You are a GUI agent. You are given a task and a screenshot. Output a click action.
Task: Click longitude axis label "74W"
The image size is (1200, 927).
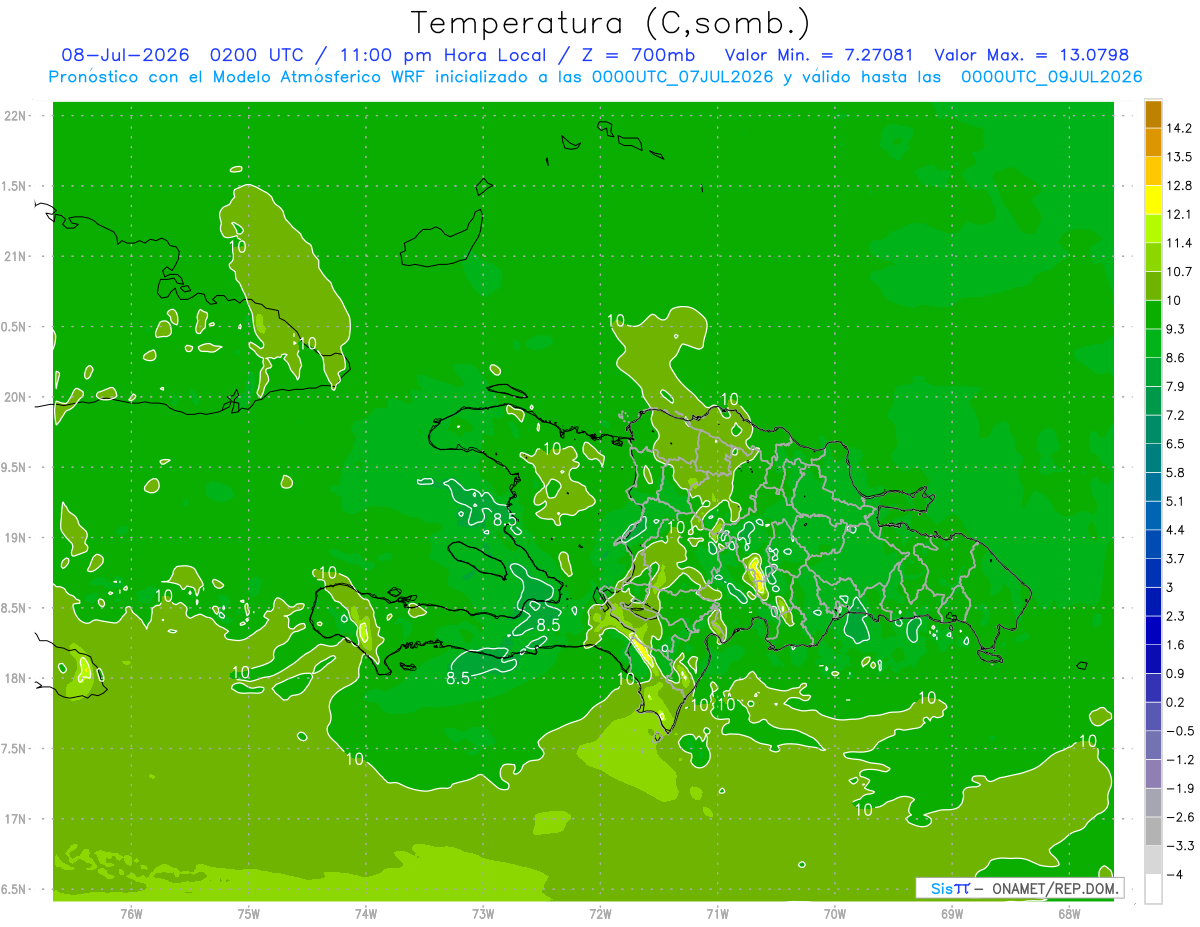pyautogui.click(x=366, y=913)
